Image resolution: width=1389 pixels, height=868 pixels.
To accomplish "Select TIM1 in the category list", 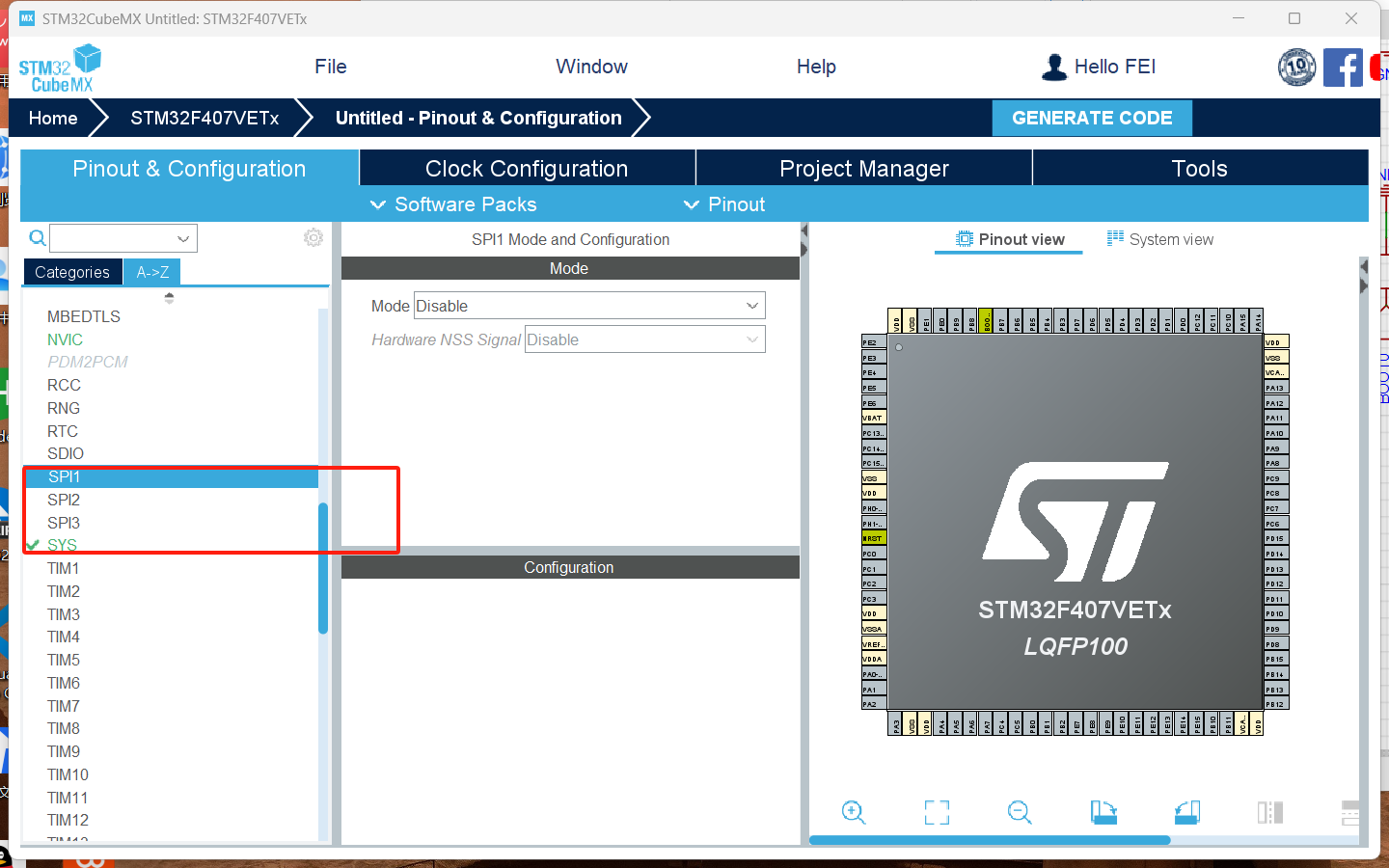I will [63, 568].
